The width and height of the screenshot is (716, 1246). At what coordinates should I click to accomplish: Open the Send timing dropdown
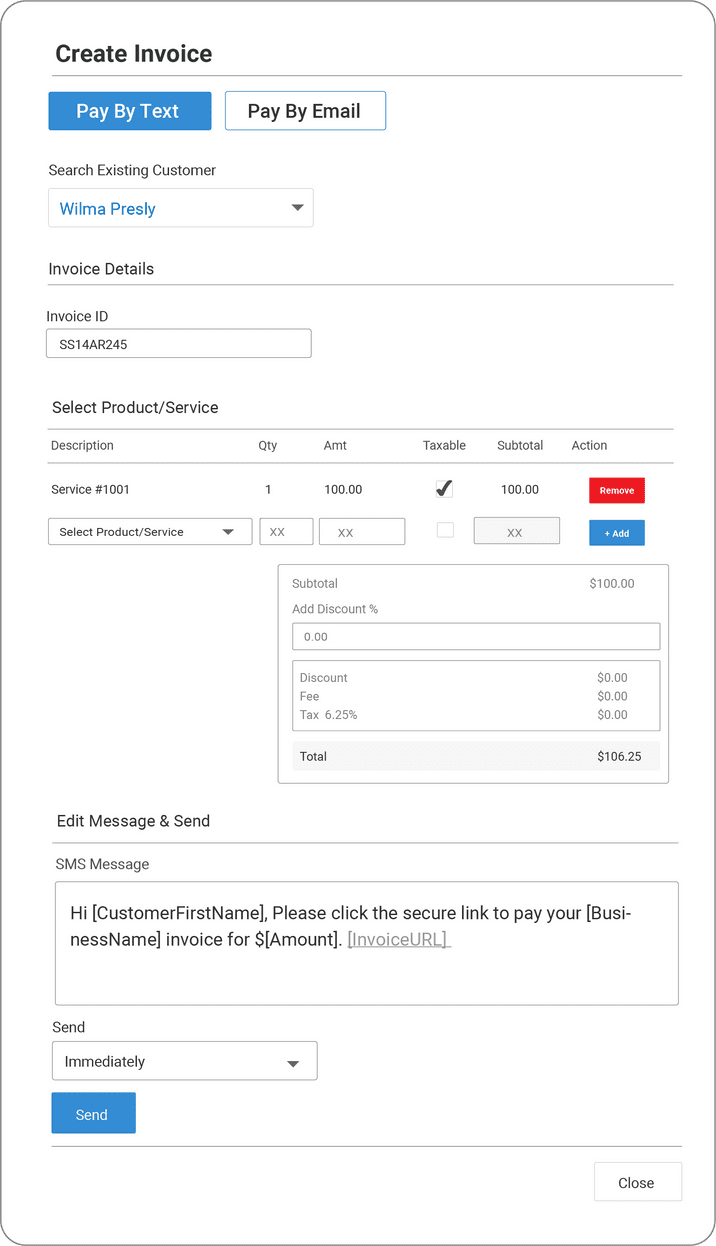[184, 1061]
